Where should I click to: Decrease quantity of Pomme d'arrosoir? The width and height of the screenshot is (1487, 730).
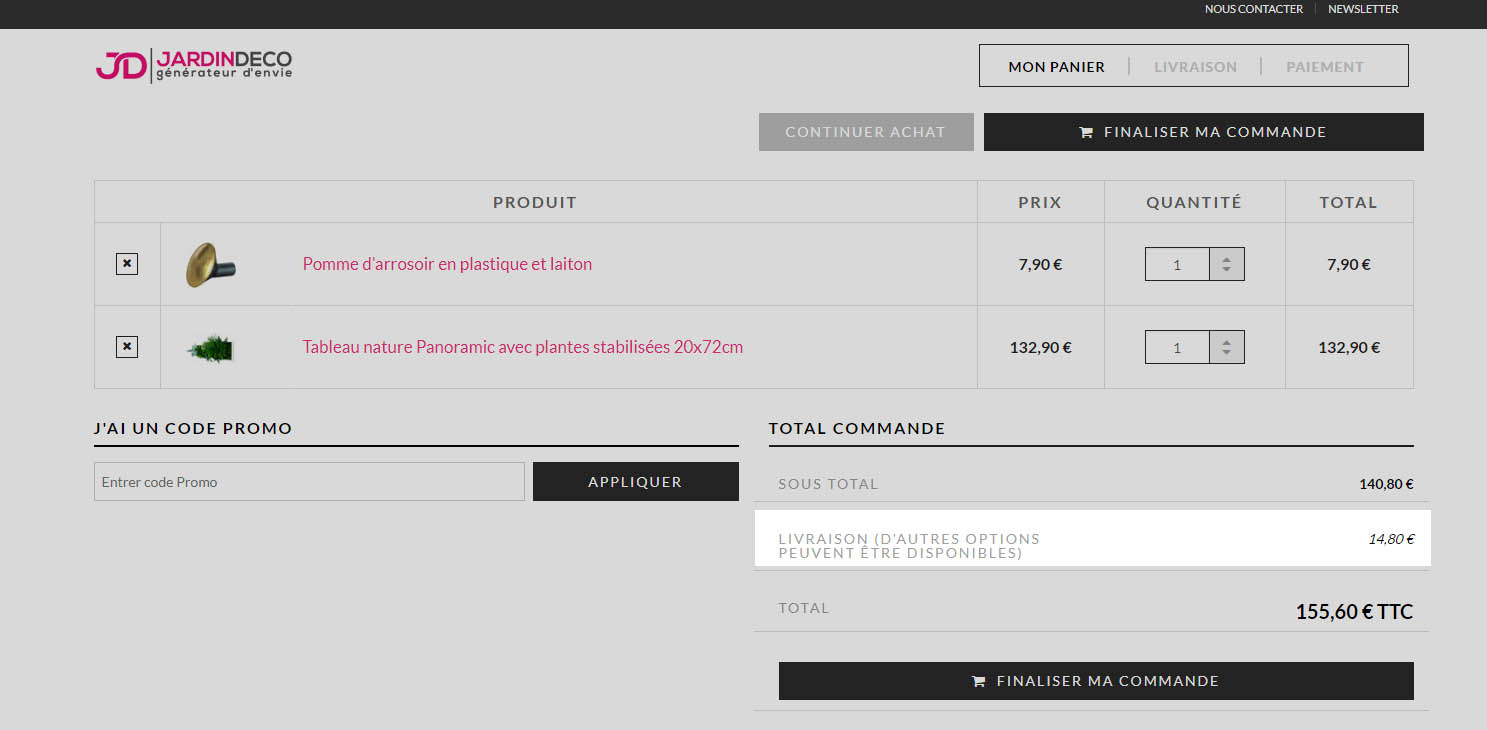[x=1226, y=271]
